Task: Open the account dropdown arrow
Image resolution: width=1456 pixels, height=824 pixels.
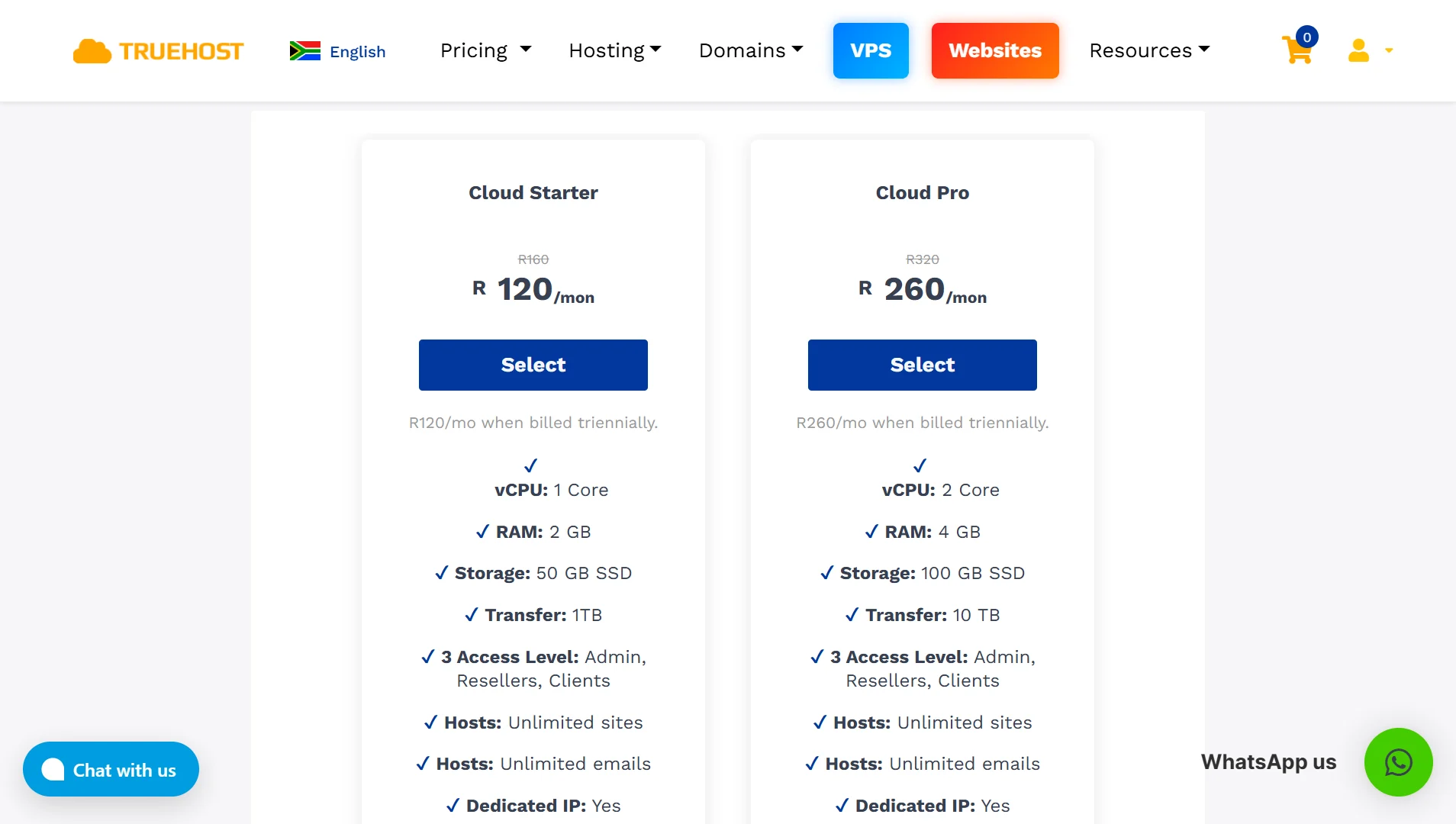Action: (x=1389, y=51)
